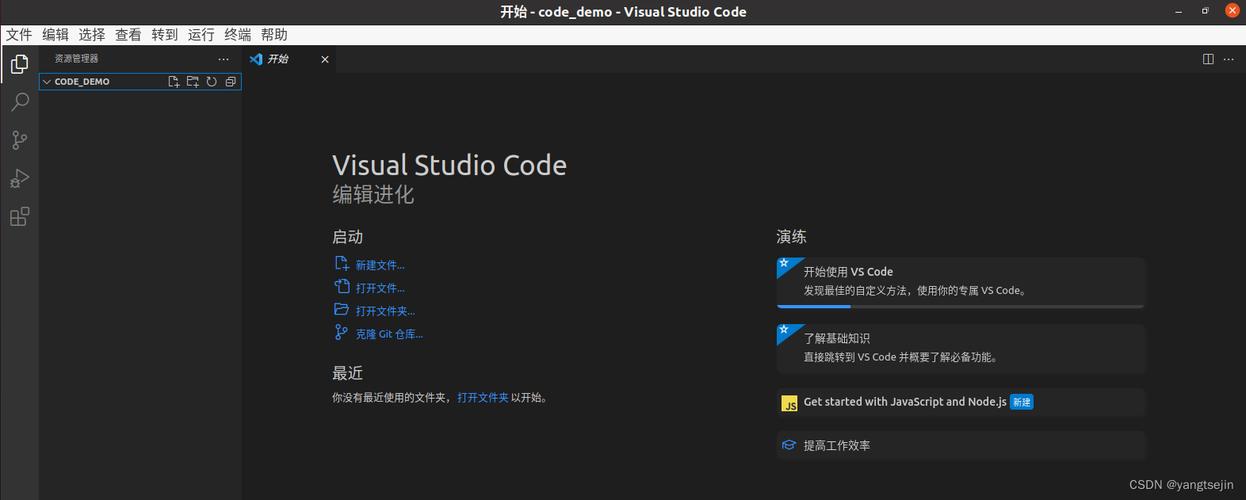Click the New File icon in CODE_DEMO header
This screenshot has height=500, width=1246.
[174, 82]
